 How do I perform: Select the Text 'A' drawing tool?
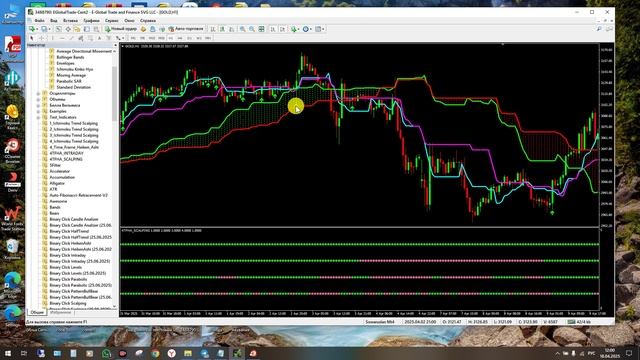[99, 38]
